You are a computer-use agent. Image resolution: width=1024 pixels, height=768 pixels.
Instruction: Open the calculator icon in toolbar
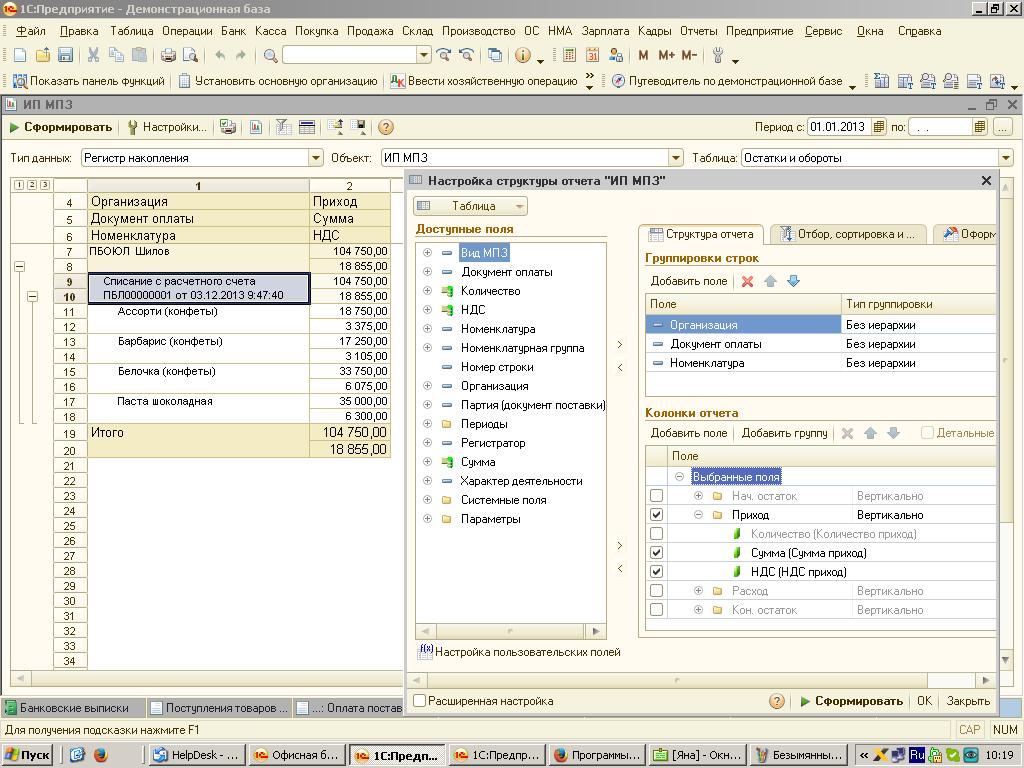point(569,56)
